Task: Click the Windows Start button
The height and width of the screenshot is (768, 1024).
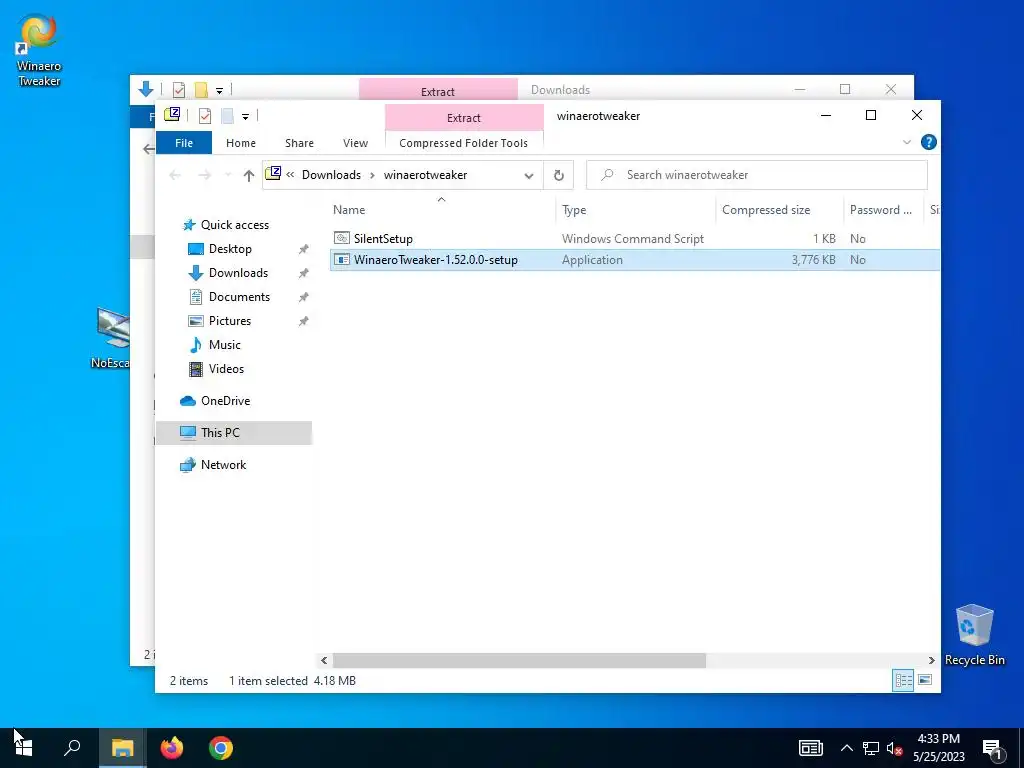Action: pos(23,748)
